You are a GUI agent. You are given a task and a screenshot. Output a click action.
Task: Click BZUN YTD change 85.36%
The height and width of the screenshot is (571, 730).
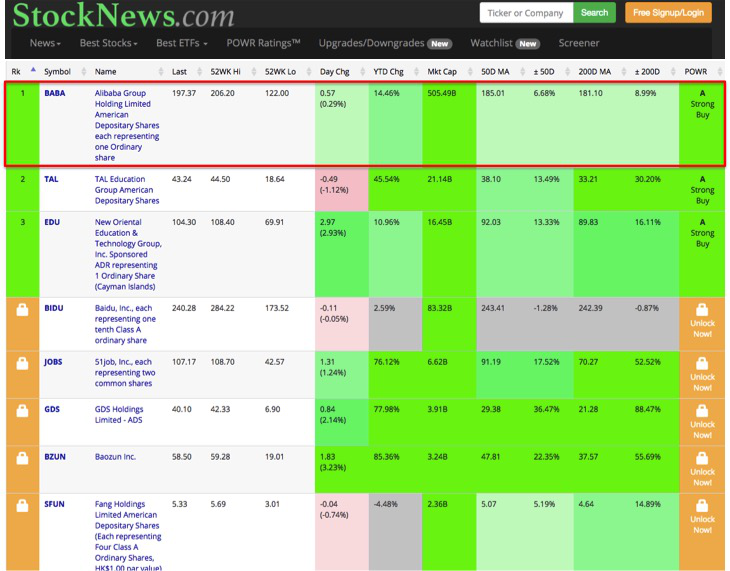point(386,457)
